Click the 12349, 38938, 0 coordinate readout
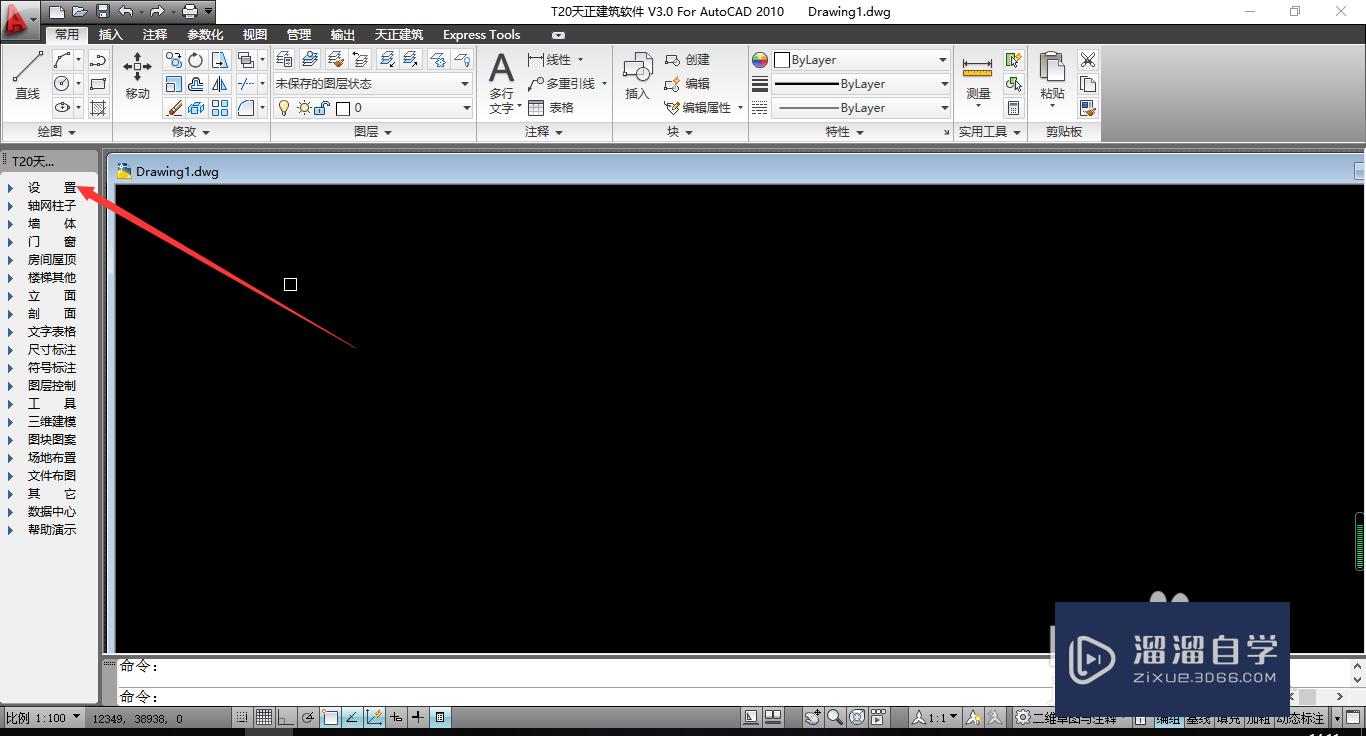1366x736 pixels. [138, 718]
